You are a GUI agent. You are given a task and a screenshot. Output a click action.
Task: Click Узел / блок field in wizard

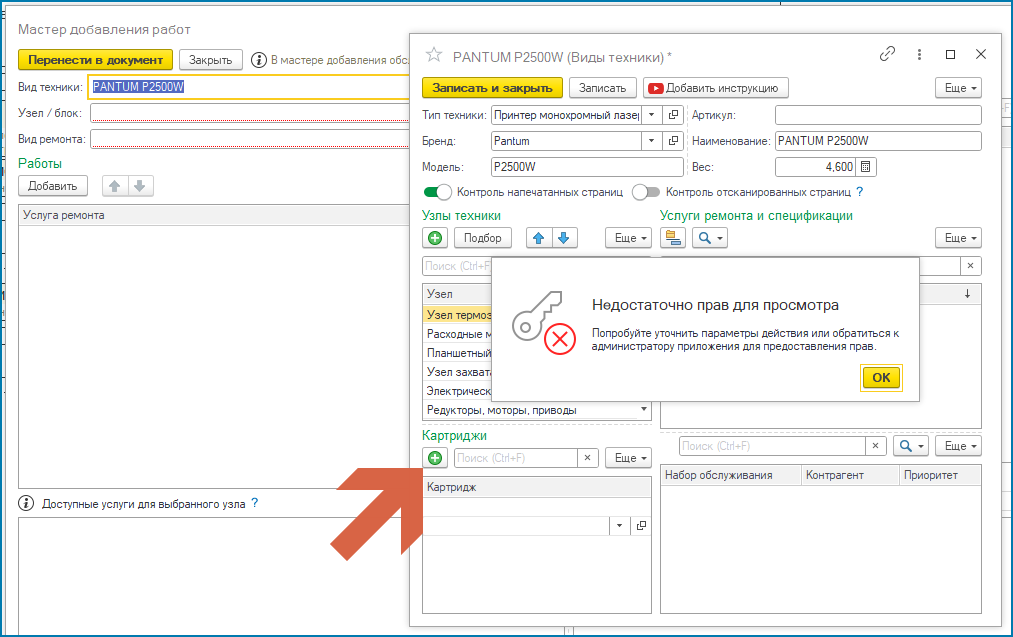tap(250, 113)
